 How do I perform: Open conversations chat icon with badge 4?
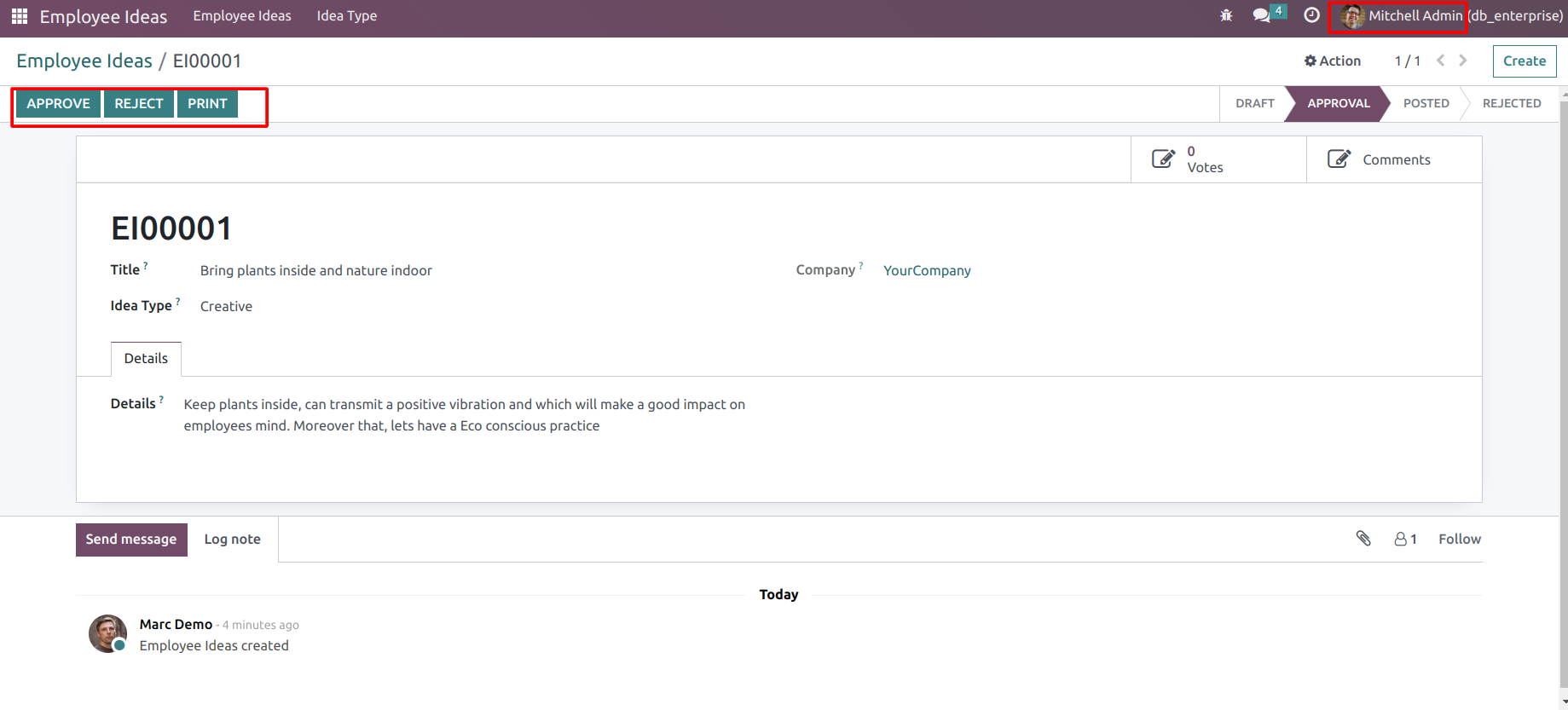click(x=1268, y=14)
